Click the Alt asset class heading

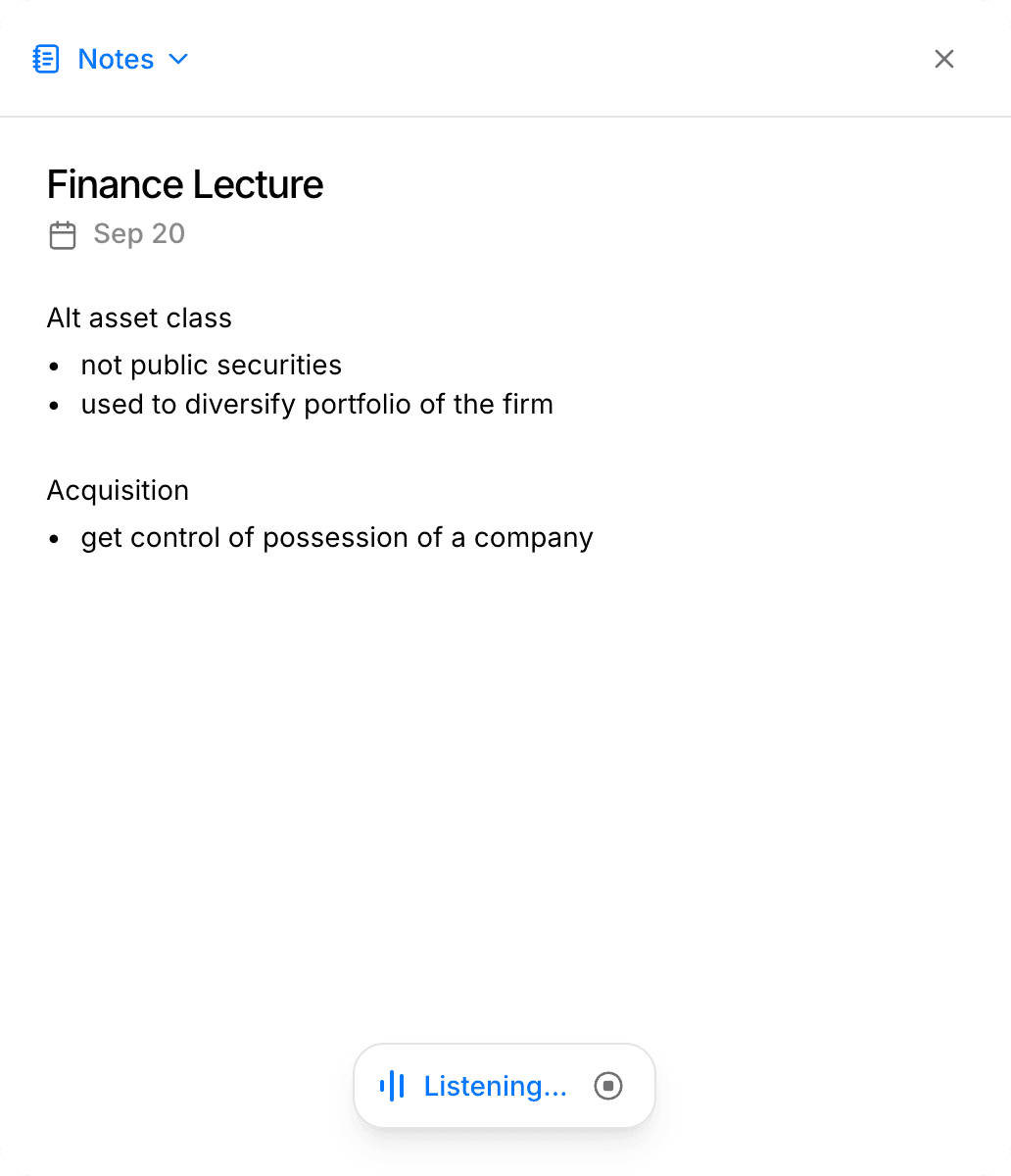(139, 318)
